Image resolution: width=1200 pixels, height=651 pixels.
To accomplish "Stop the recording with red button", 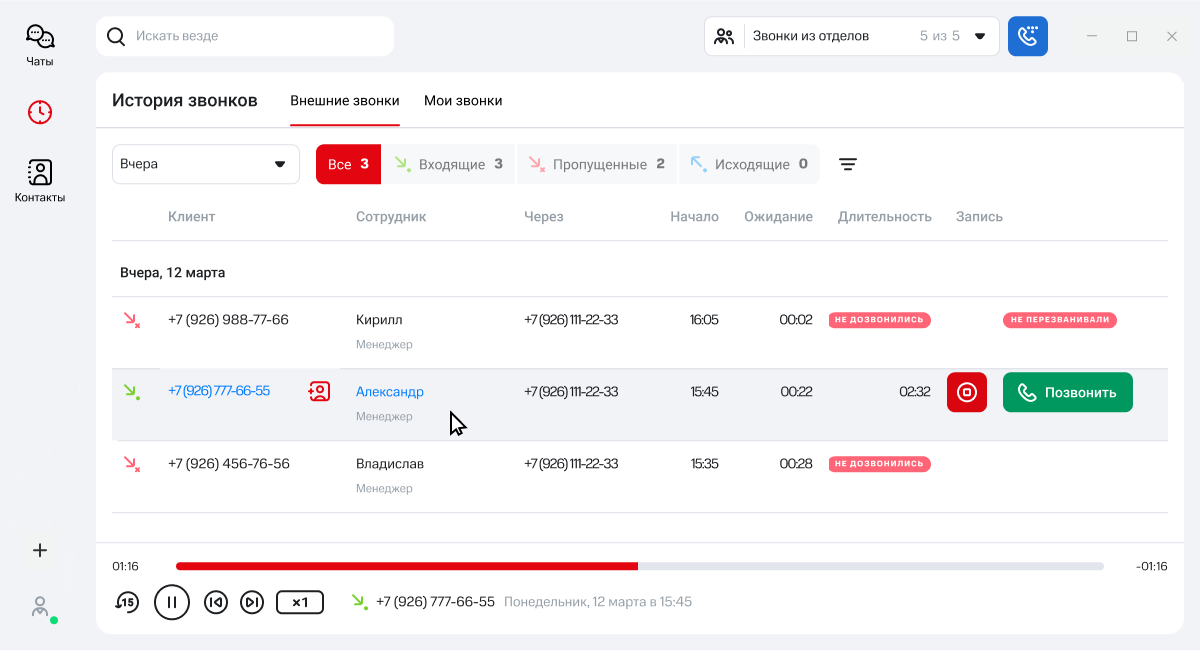I will tap(967, 392).
